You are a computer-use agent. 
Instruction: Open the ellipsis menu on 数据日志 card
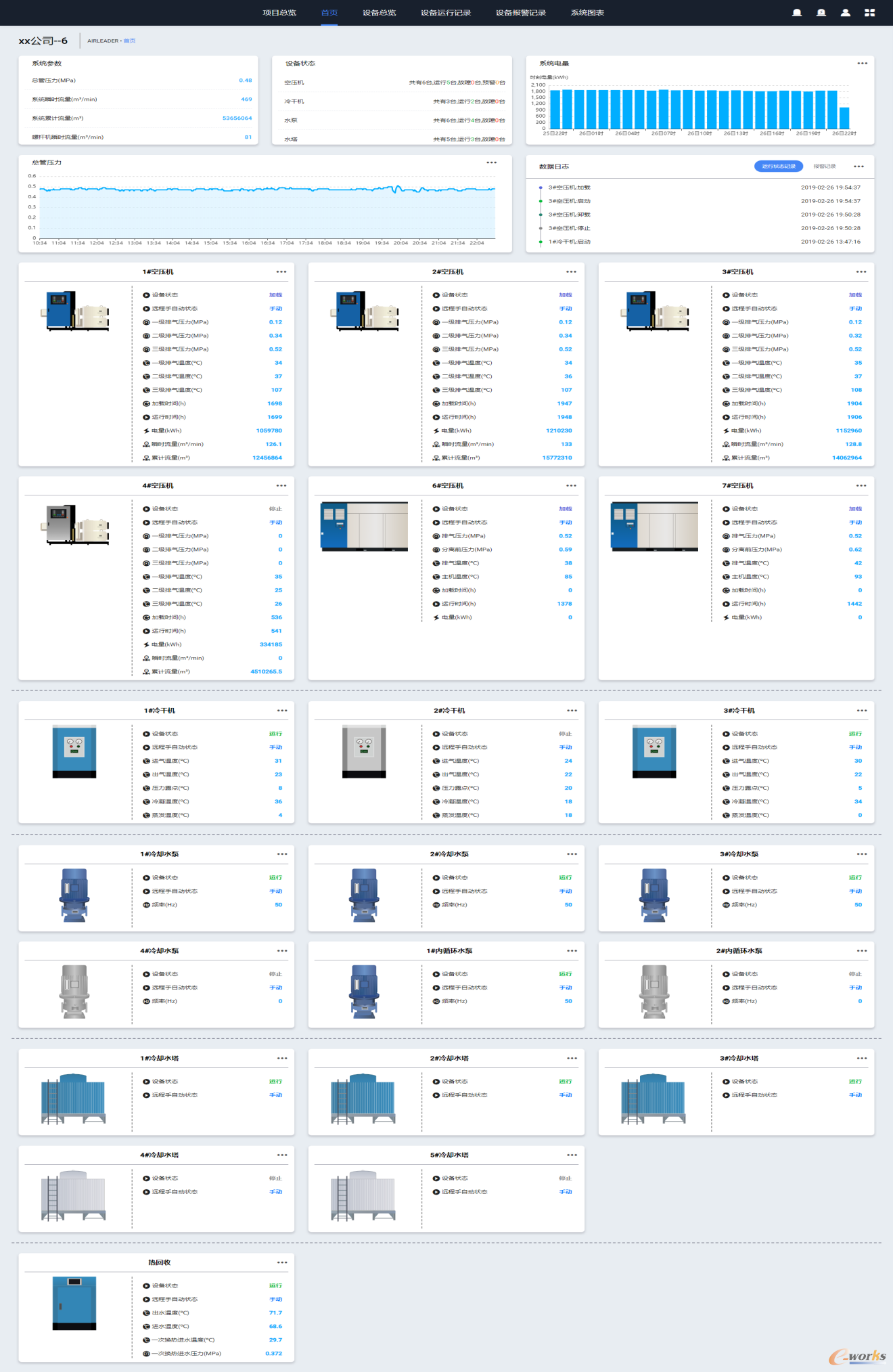(x=858, y=167)
